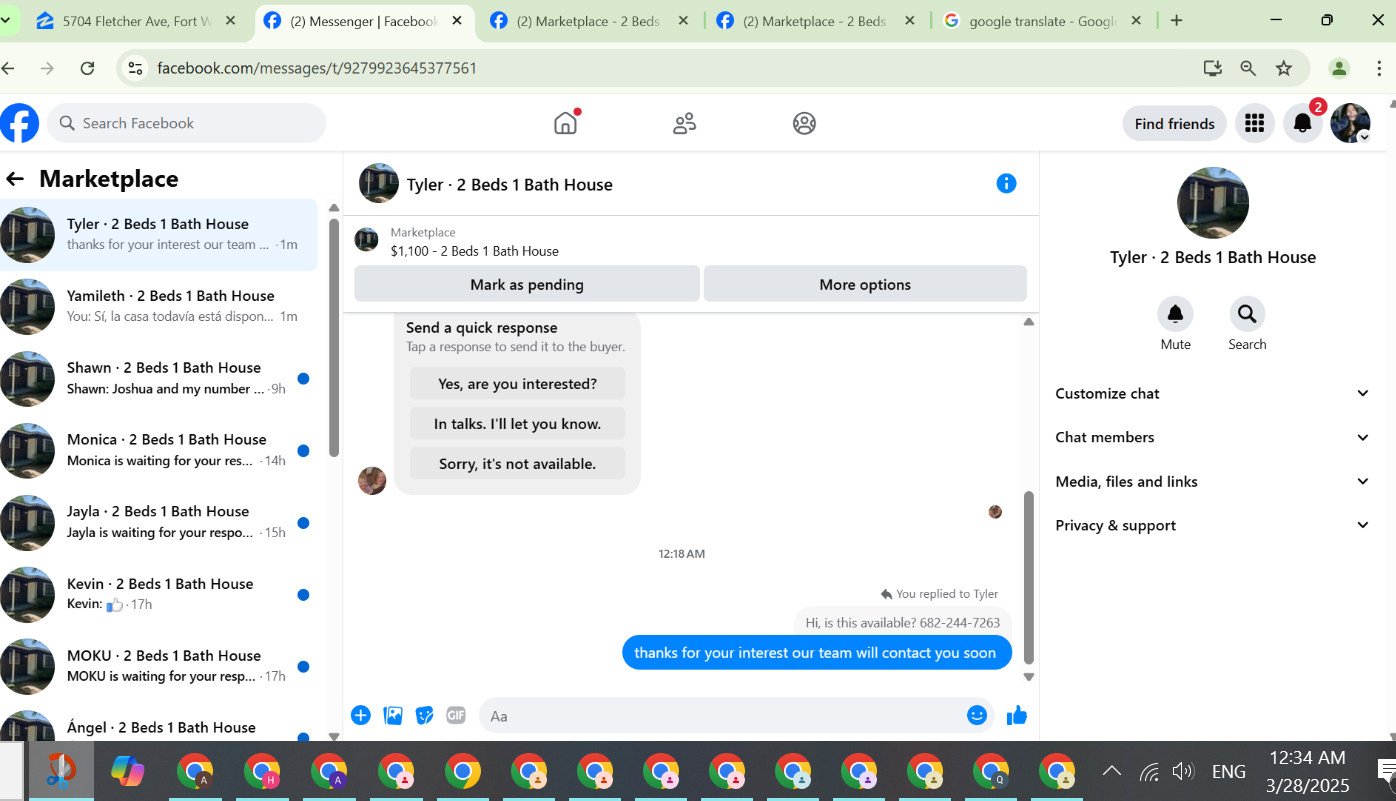1396x801 pixels.
Task: Switch to the google translate tab
Action: (1042, 21)
